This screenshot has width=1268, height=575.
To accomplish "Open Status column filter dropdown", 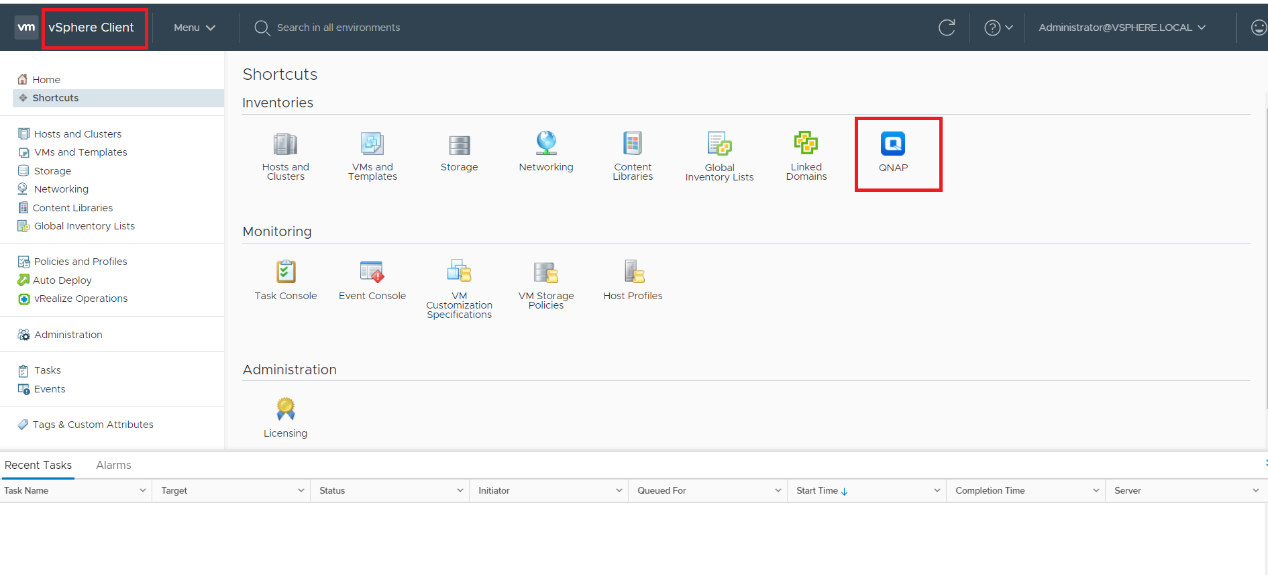I will (460, 491).
